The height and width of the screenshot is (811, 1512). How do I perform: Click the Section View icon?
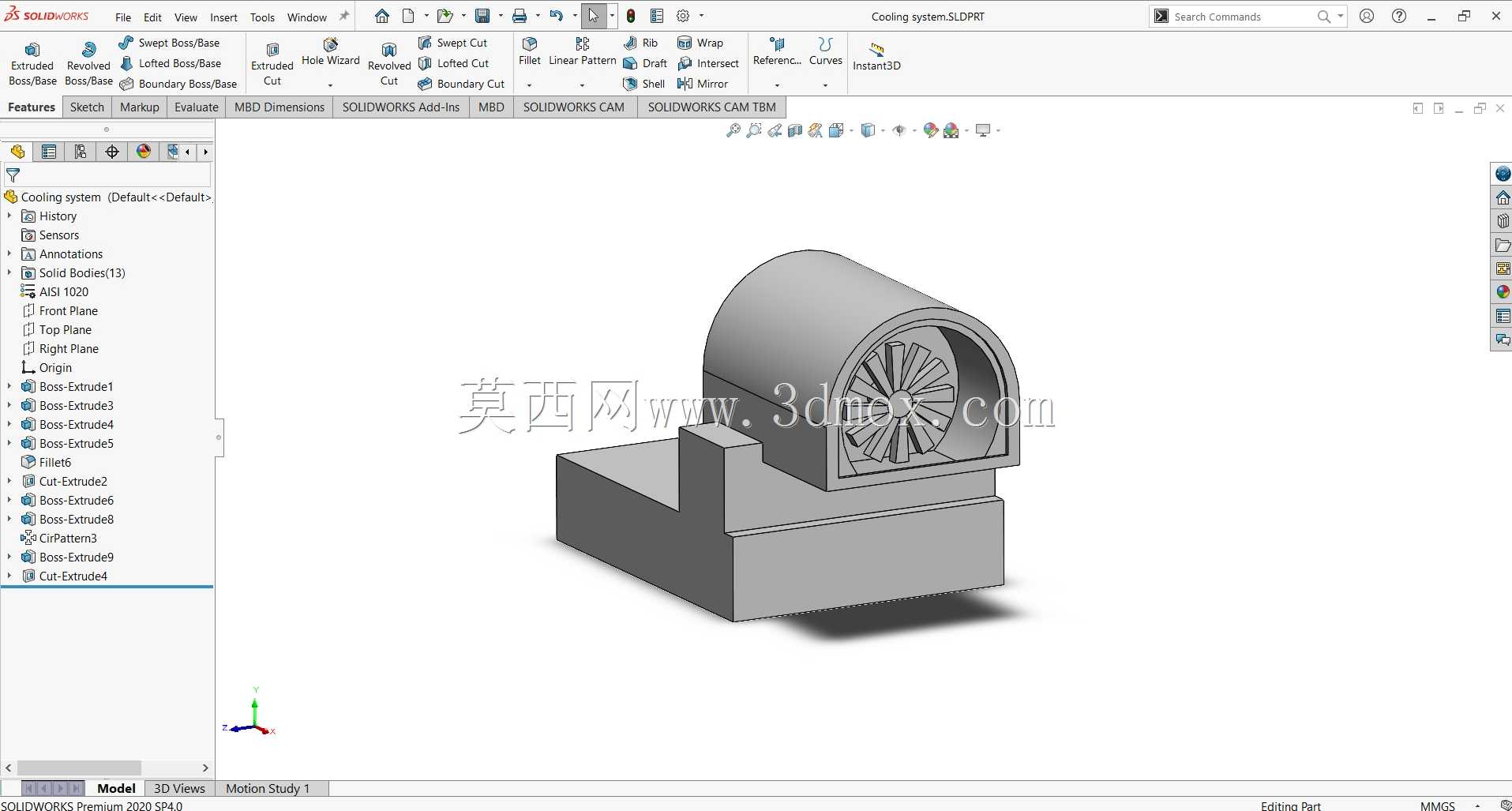tap(795, 130)
